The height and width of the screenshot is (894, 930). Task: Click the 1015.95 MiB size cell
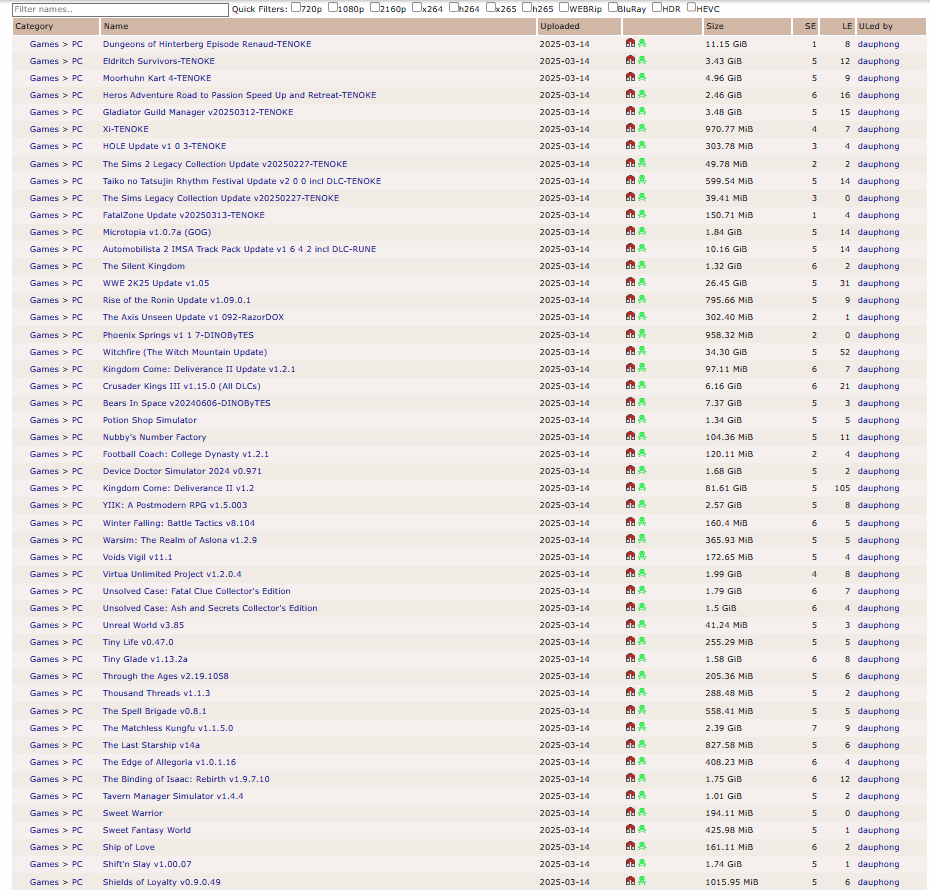731,882
